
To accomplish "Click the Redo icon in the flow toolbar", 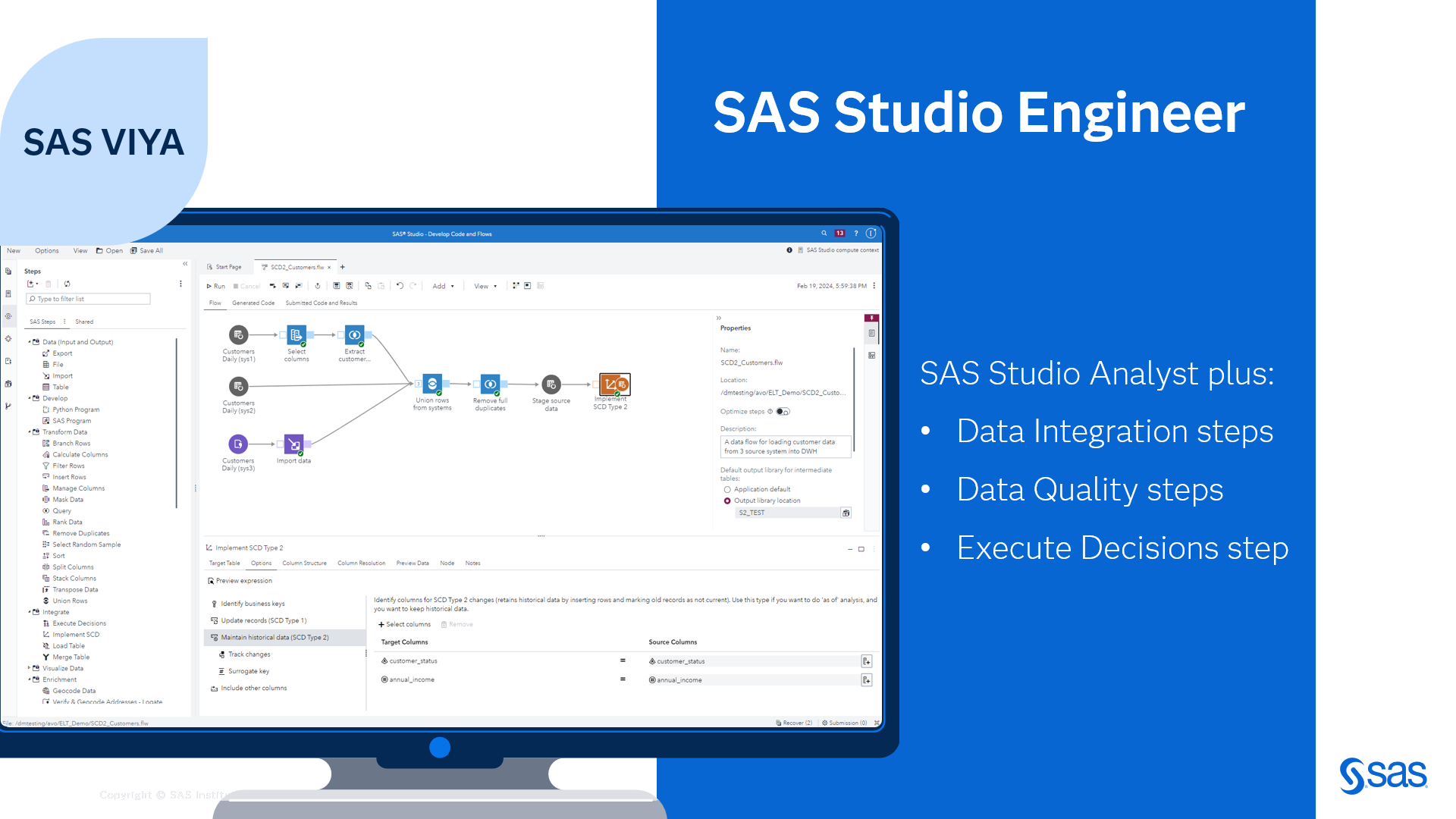I will coord(413,286).
